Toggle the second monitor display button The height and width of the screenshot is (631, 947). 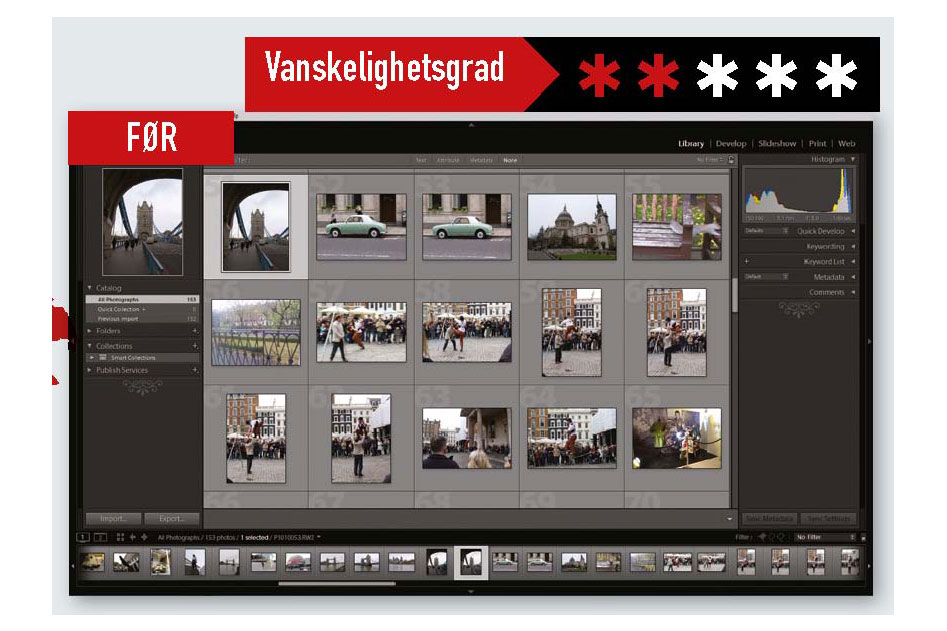point(100,537)
